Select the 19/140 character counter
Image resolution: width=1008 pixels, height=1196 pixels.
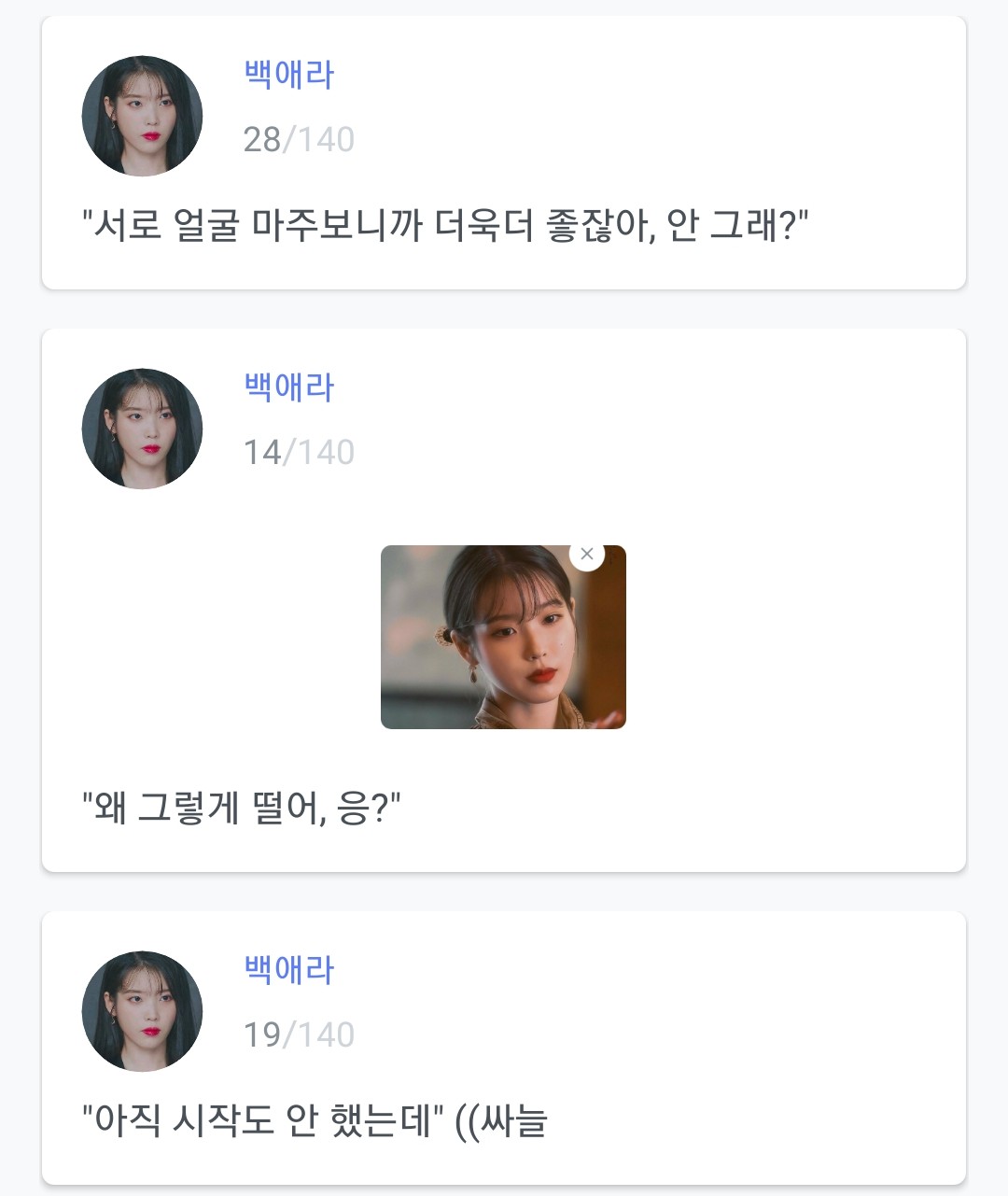click(x=299, y=1035)
